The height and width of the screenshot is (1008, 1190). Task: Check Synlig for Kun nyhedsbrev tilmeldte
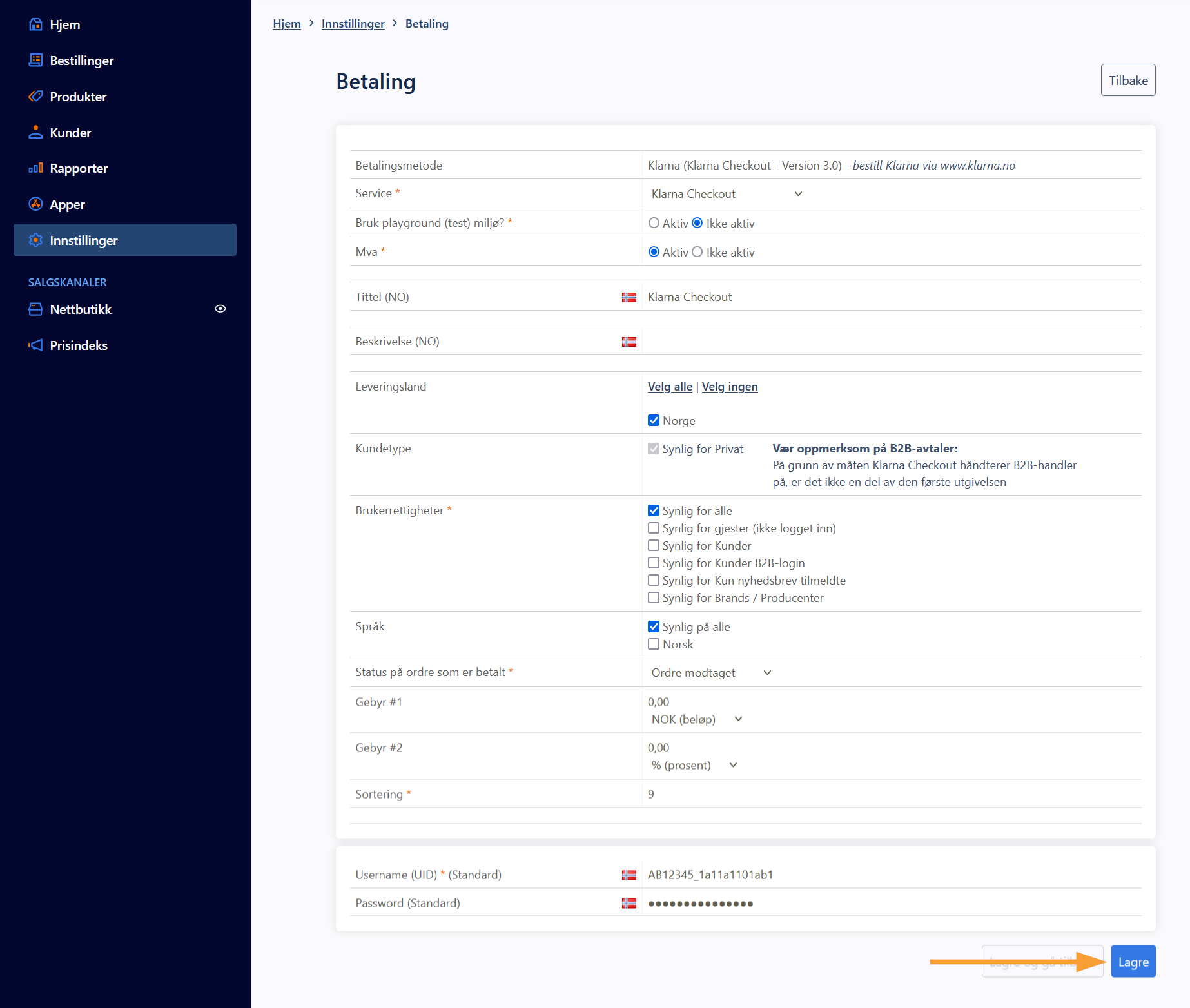(x=654, y=580)
